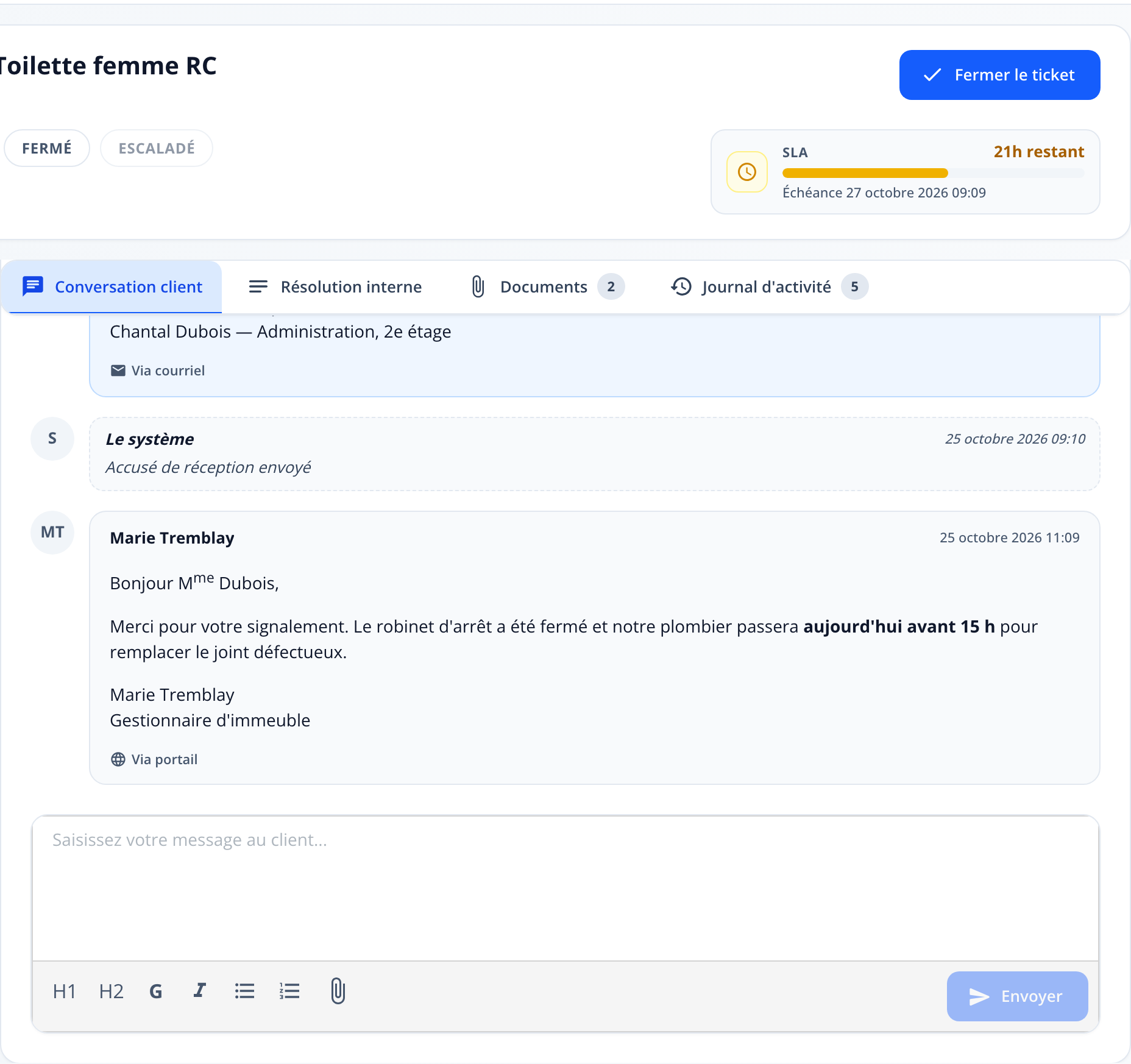Viewport: 1131px width, 1064px height.
Task: Click the 21h restant label
Action: 1039,152
